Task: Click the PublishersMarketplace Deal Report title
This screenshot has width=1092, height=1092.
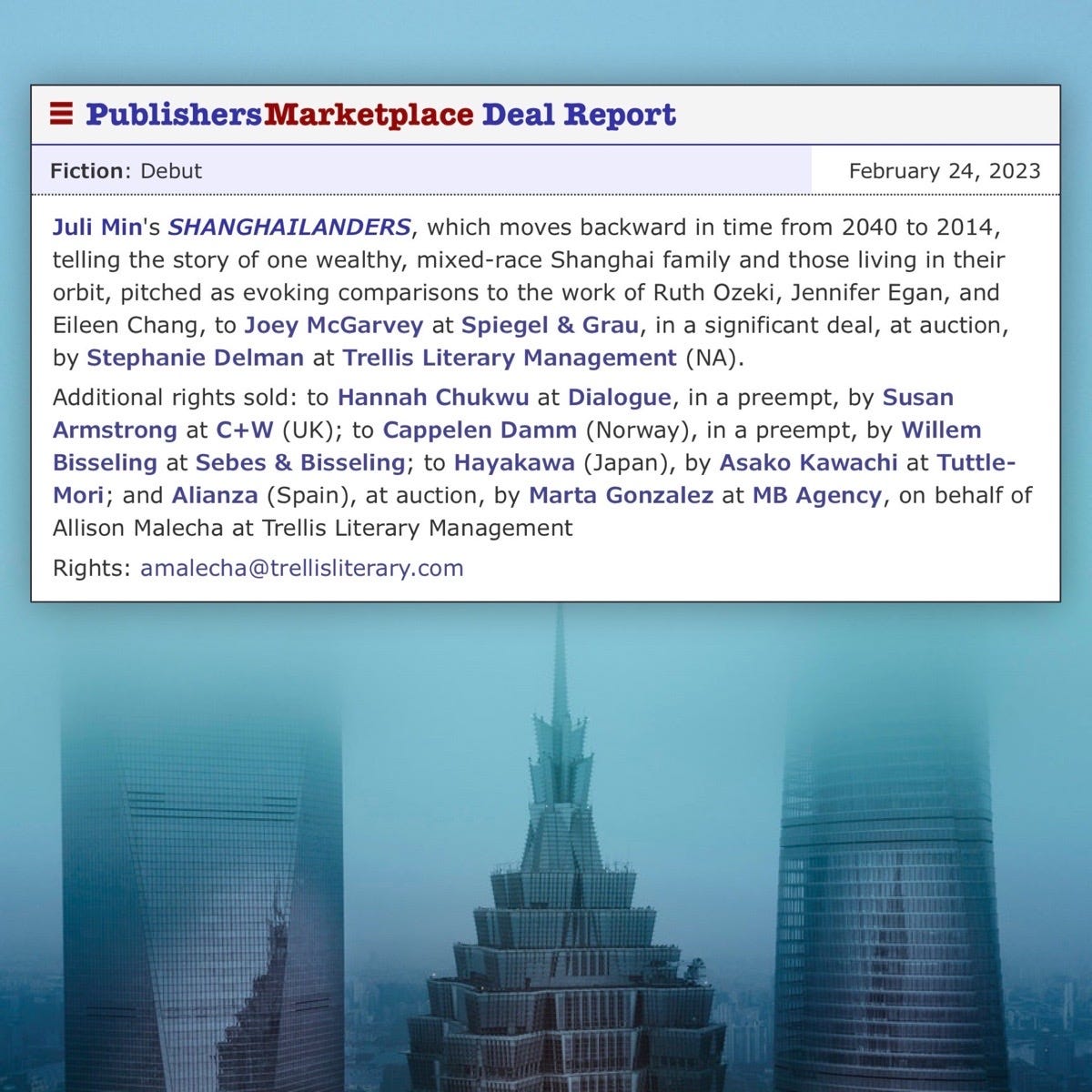Action: 380,115
